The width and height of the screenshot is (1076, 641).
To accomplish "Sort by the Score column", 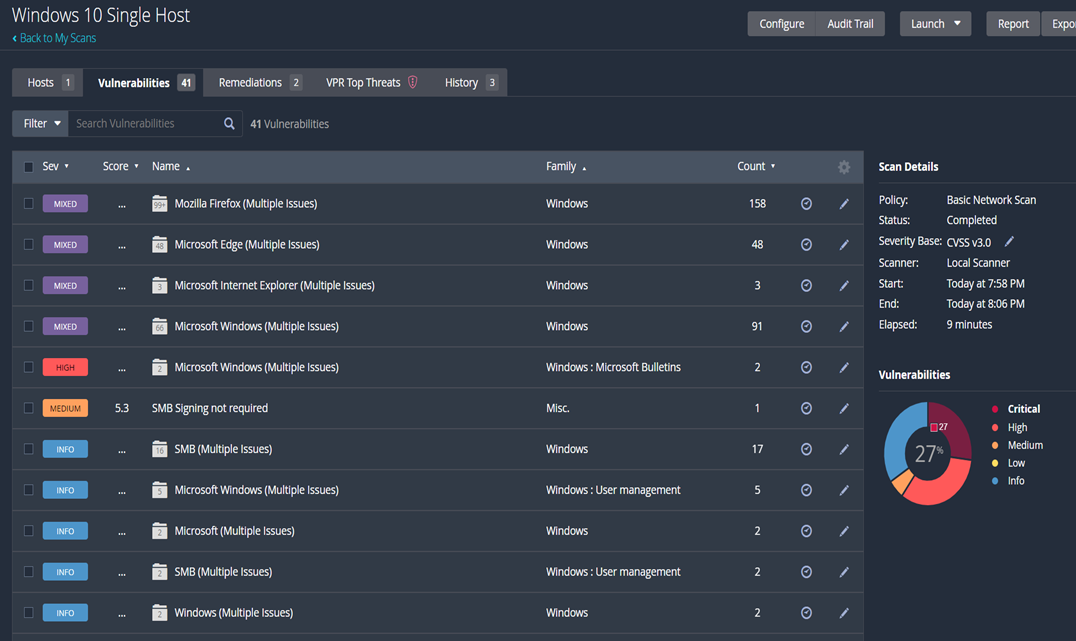I will point(121,166).
